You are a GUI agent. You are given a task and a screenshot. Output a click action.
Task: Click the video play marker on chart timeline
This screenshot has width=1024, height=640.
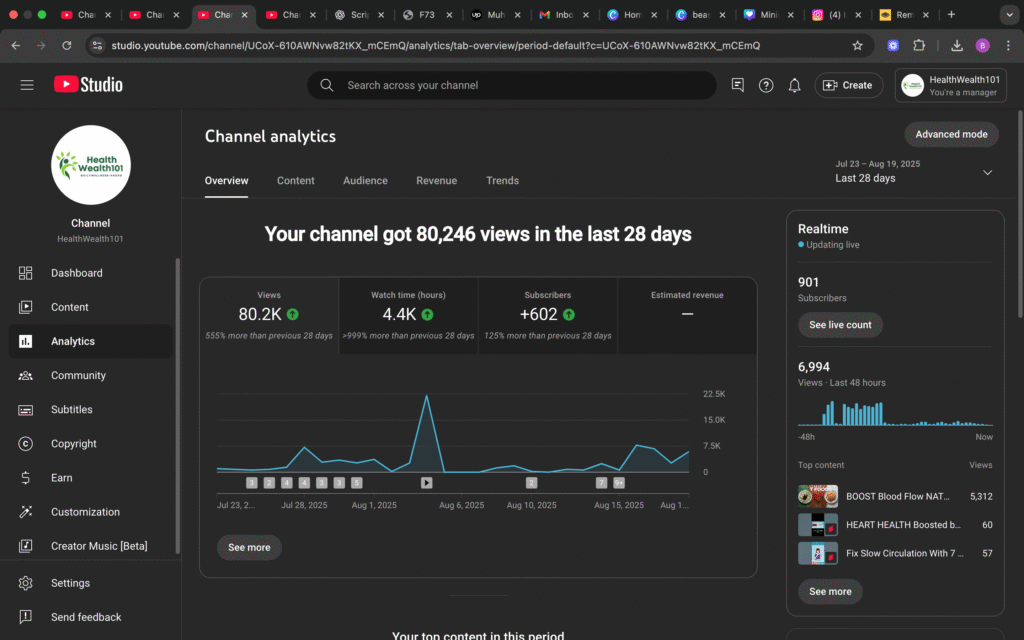(x=426, y=482)
